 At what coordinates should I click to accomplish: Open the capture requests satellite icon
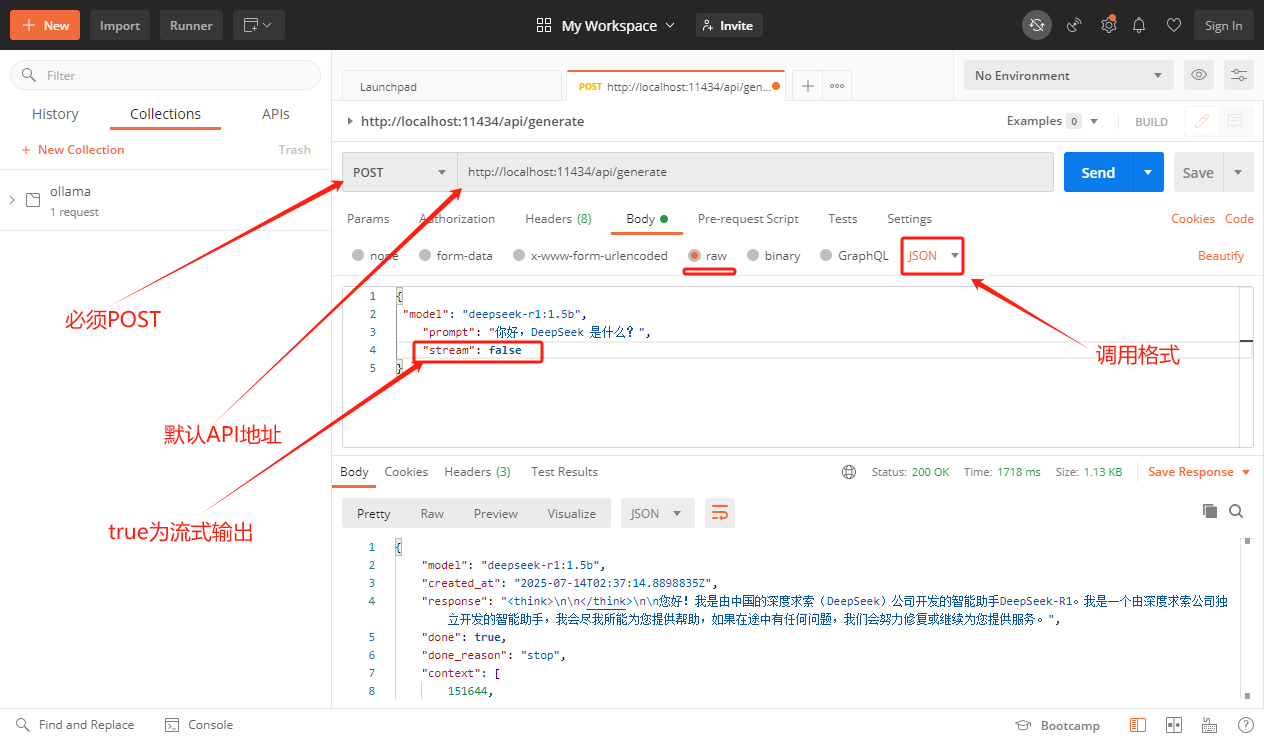pyautogui.click(x=1074, y=25)
